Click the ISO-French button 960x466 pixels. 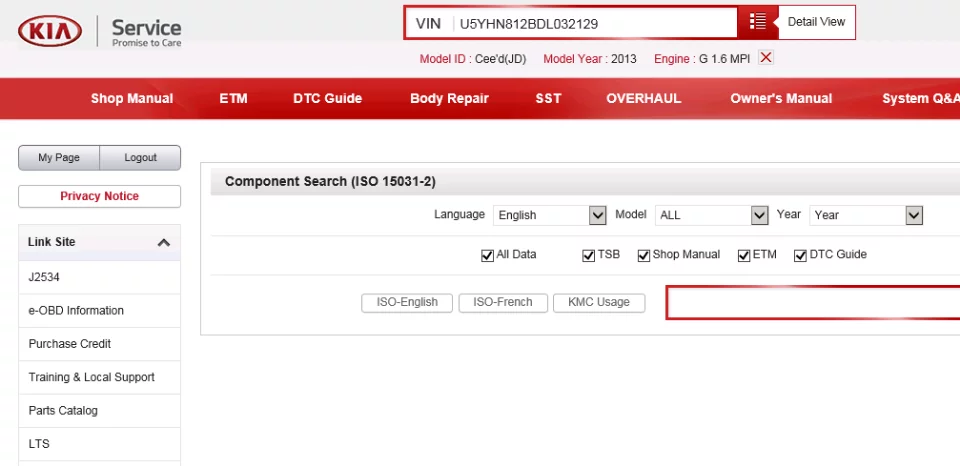pos(503,303)
